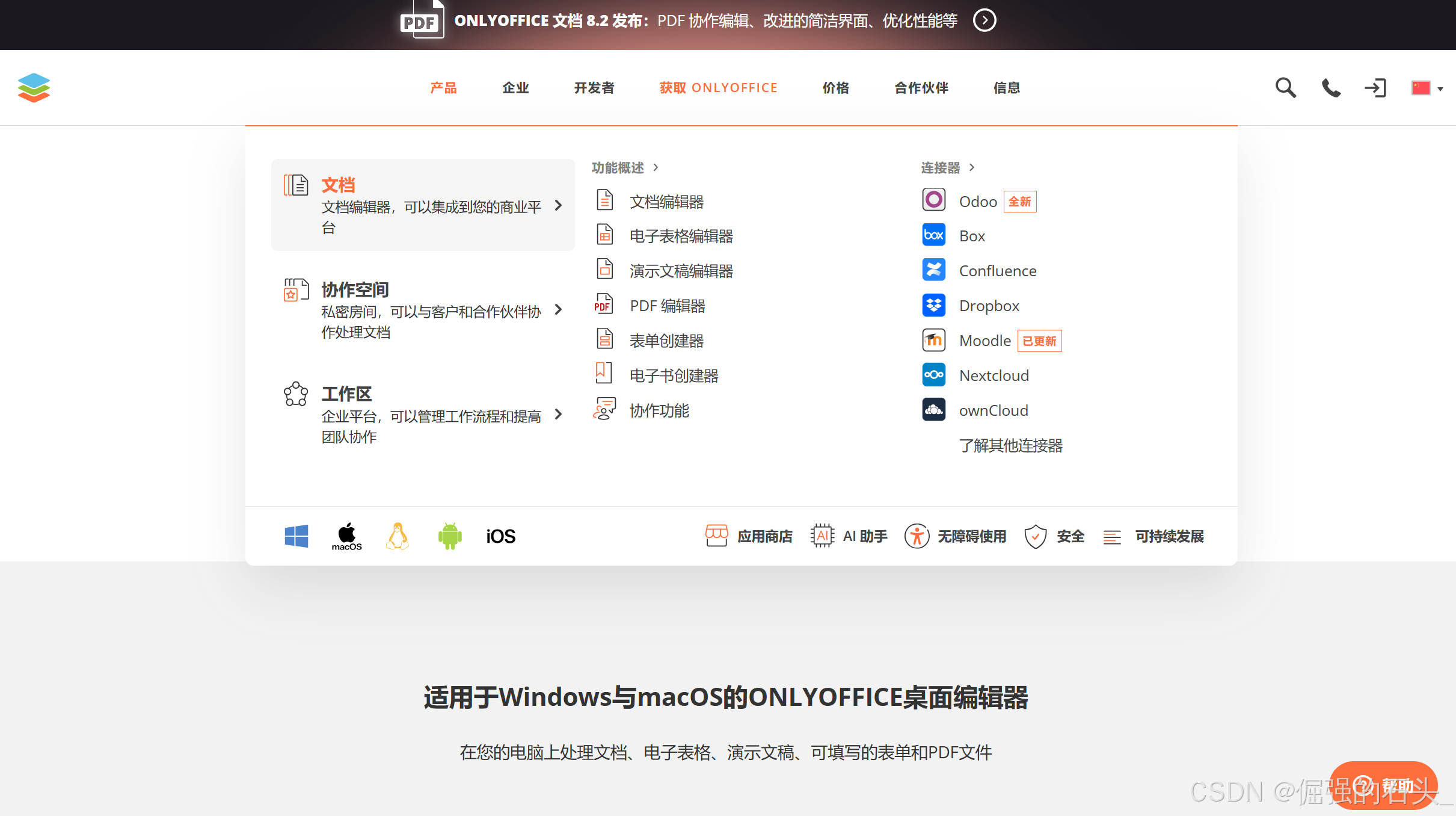This screenshot has width=1456, height=816.
Task: Click the Confluence connector icon
Action: [933, 270]
